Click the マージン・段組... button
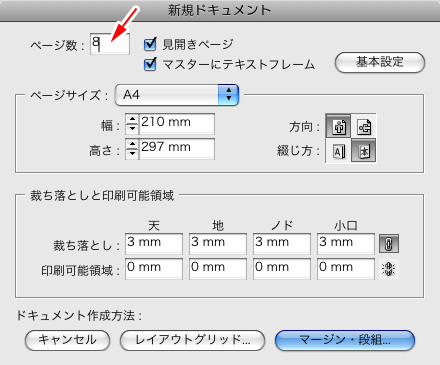This screenshot has width=440, height=365. (x=345, y=340)
